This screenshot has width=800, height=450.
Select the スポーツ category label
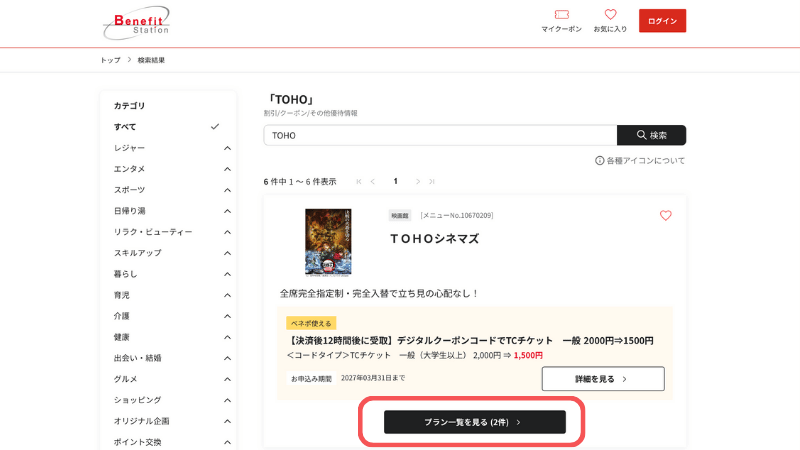tap(129, 190)
